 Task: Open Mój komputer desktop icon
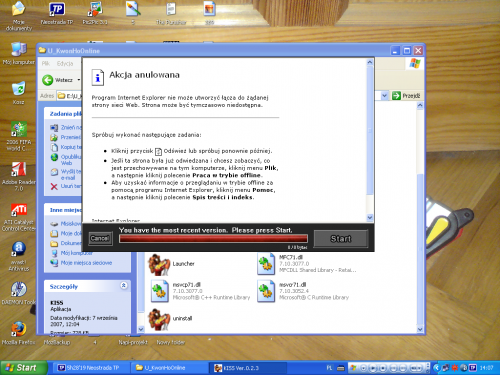tap(19, 53)
